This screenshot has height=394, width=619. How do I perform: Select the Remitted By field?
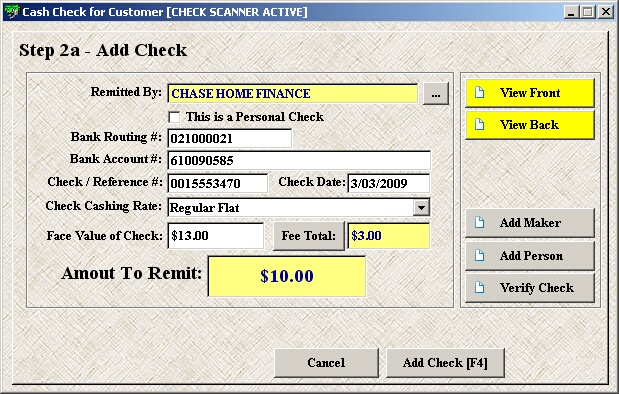[293, 94]
